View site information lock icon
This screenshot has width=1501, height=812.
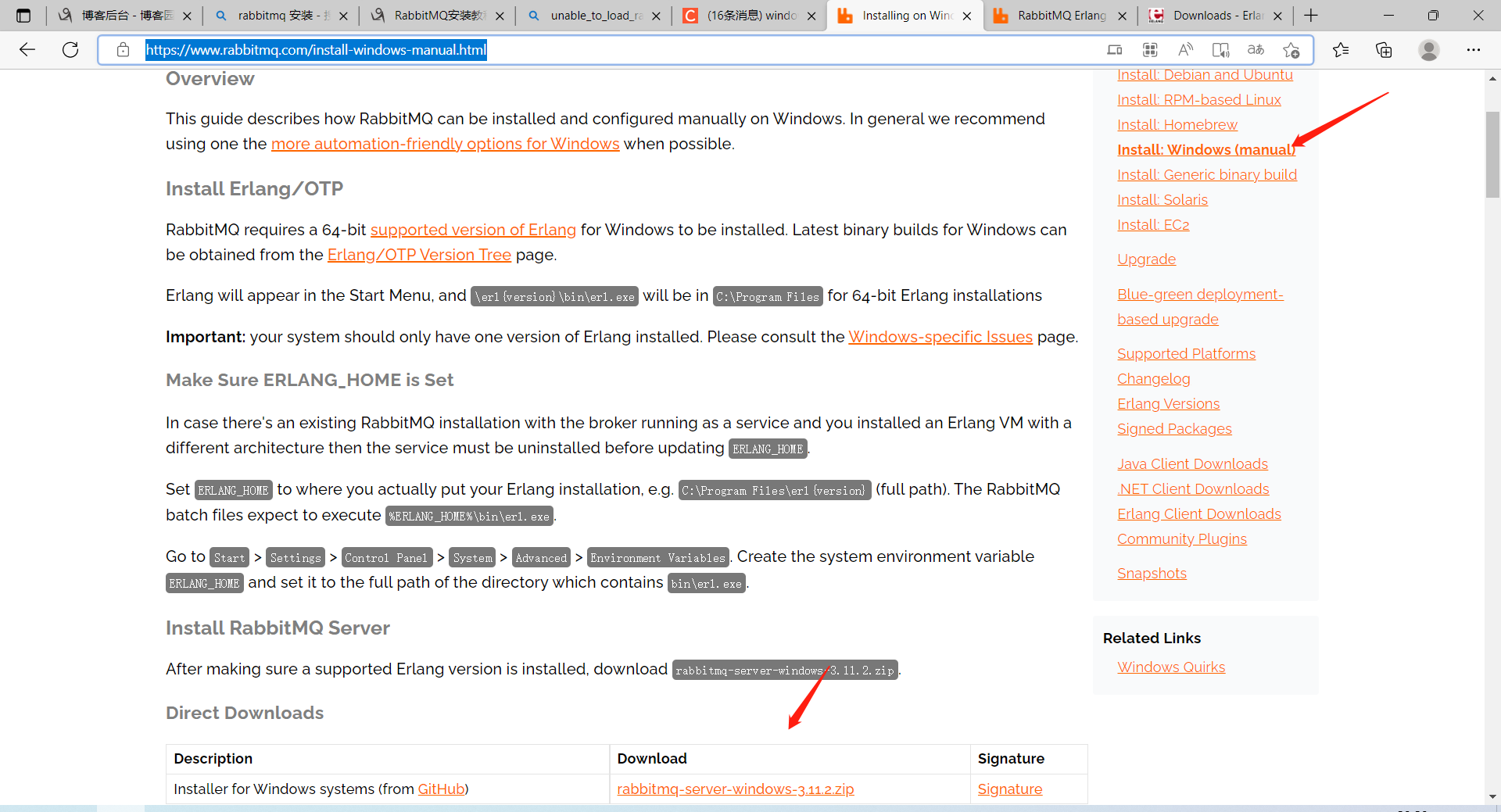tap(123, 50)
